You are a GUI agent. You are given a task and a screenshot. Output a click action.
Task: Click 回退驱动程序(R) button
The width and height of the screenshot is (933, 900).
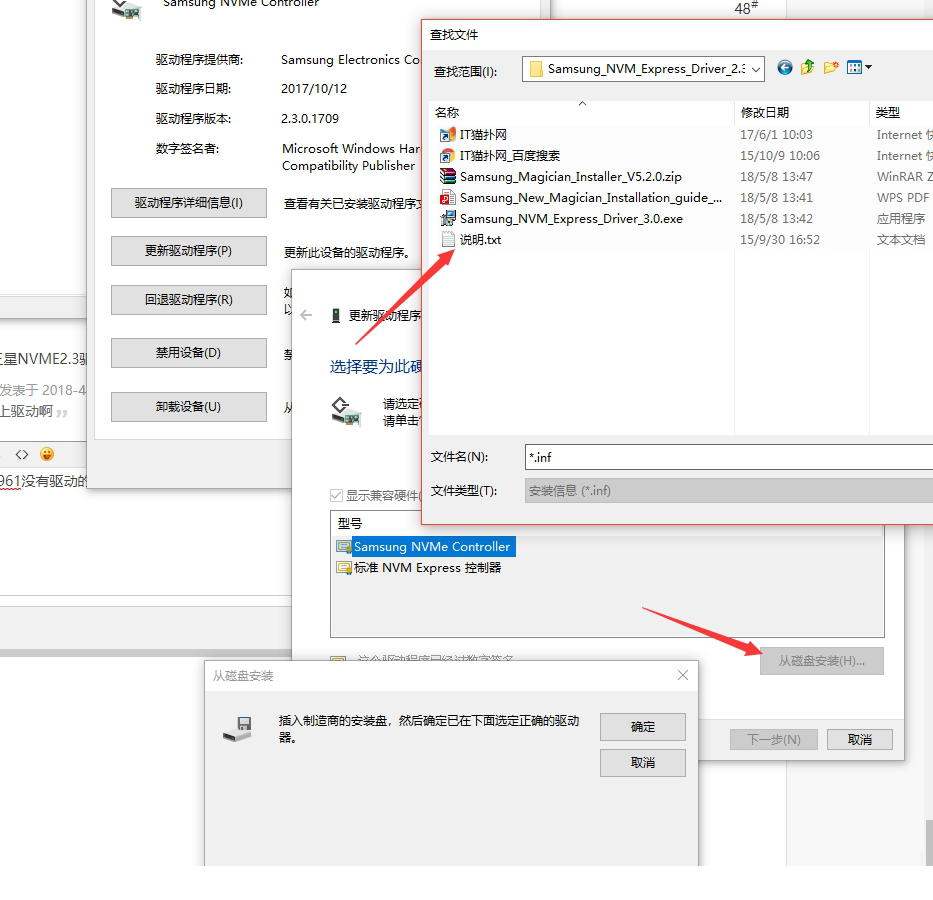coord(189,300)
